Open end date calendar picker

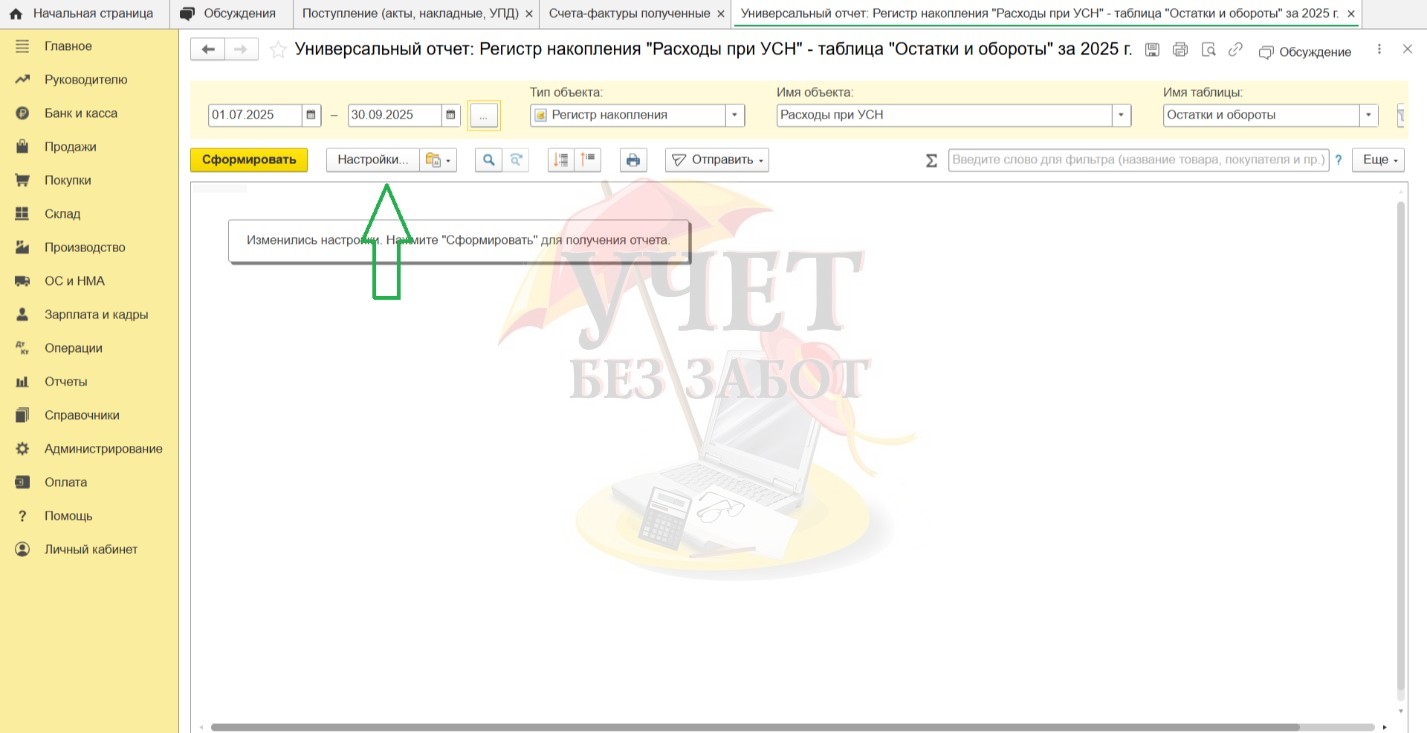pos(451,115)
